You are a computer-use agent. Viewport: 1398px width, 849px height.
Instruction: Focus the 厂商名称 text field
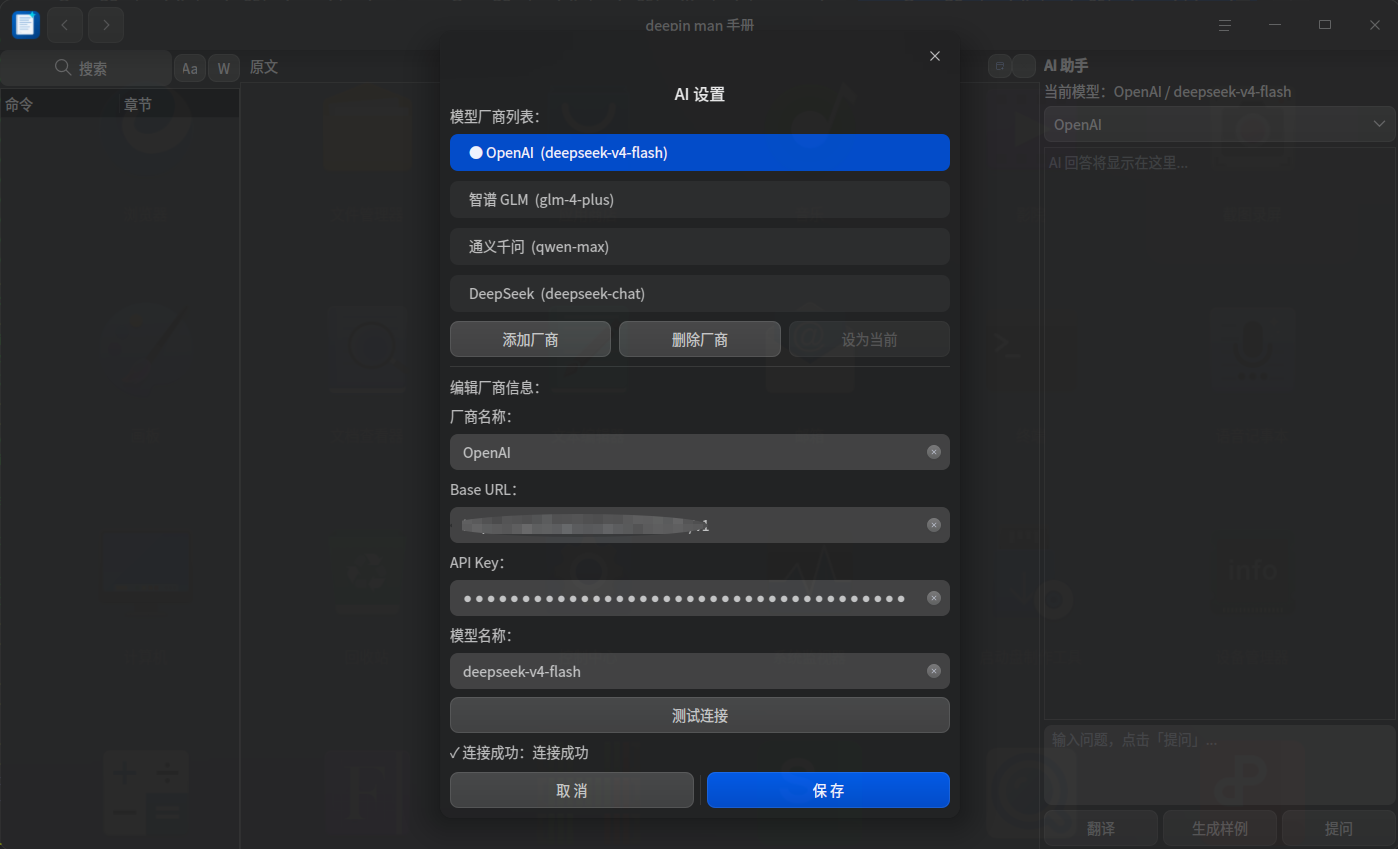(700, 452)
